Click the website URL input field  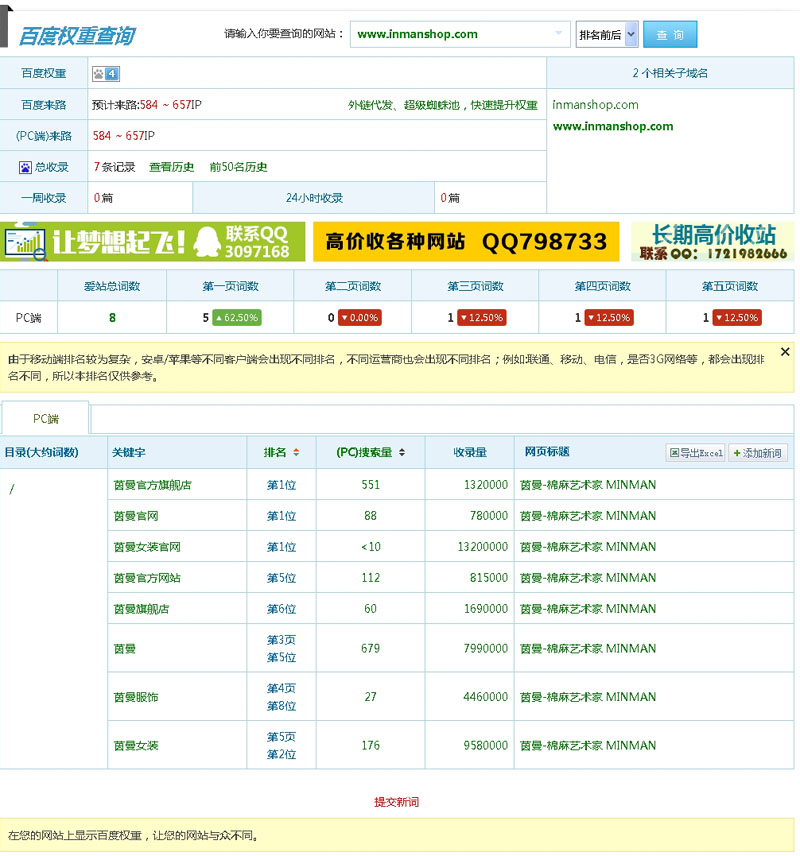[x=450, y=34]
